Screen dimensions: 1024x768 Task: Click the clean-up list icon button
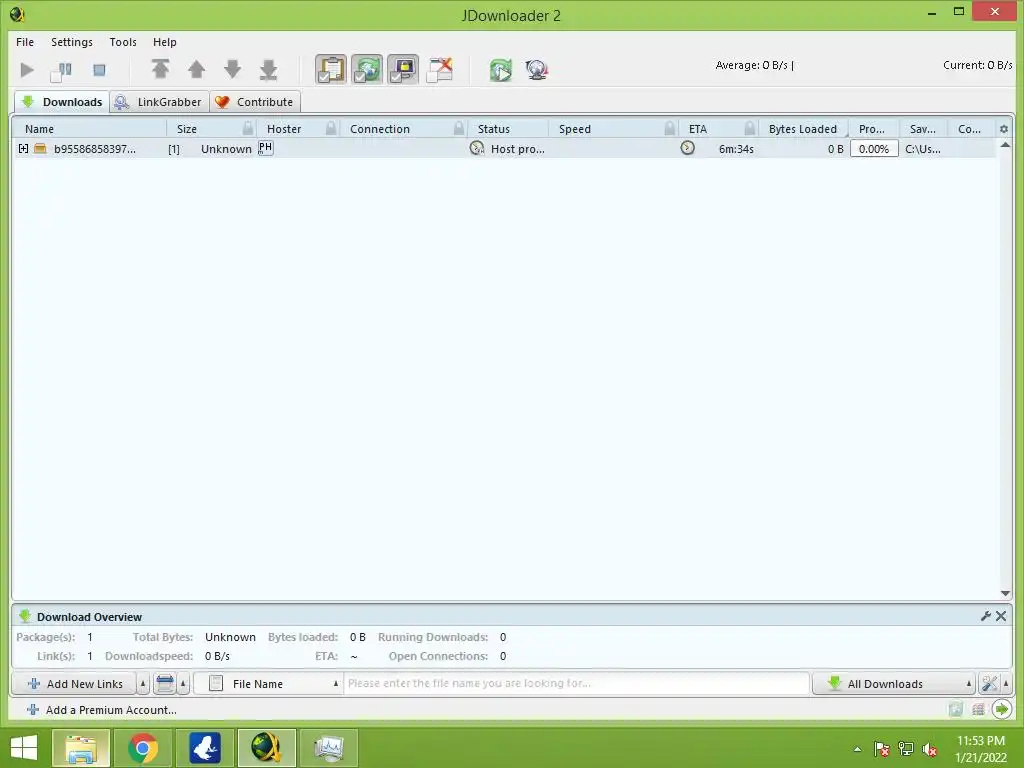tap(165, 684)
